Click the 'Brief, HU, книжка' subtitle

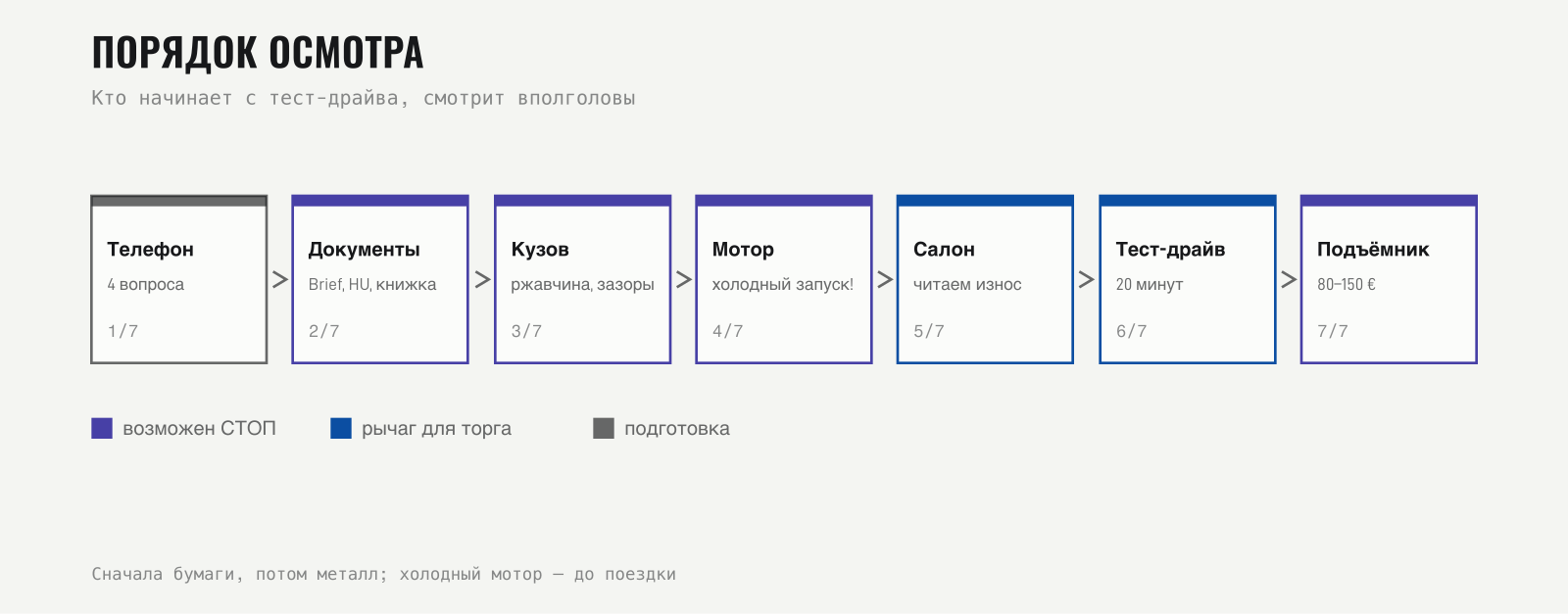(x=372, y=284)
